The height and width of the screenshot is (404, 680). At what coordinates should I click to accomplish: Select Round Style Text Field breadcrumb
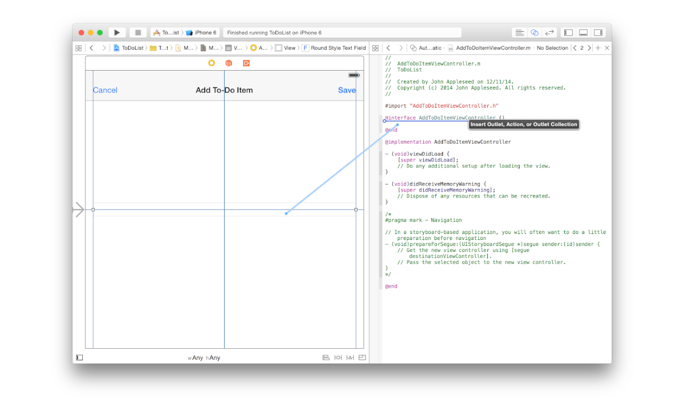(334, 48)
